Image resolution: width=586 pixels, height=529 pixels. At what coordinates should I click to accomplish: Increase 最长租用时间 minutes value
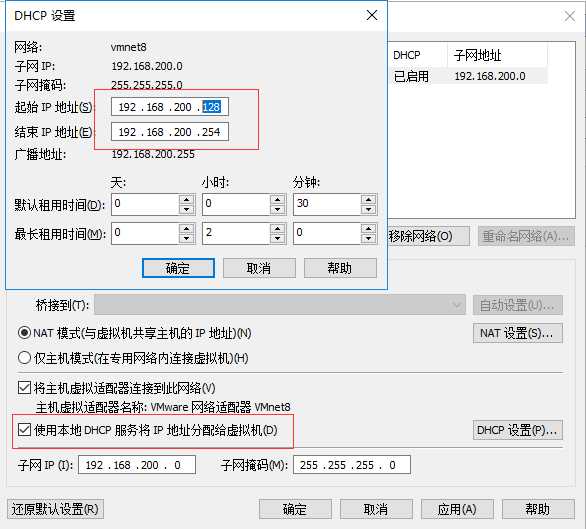(368, 228)
